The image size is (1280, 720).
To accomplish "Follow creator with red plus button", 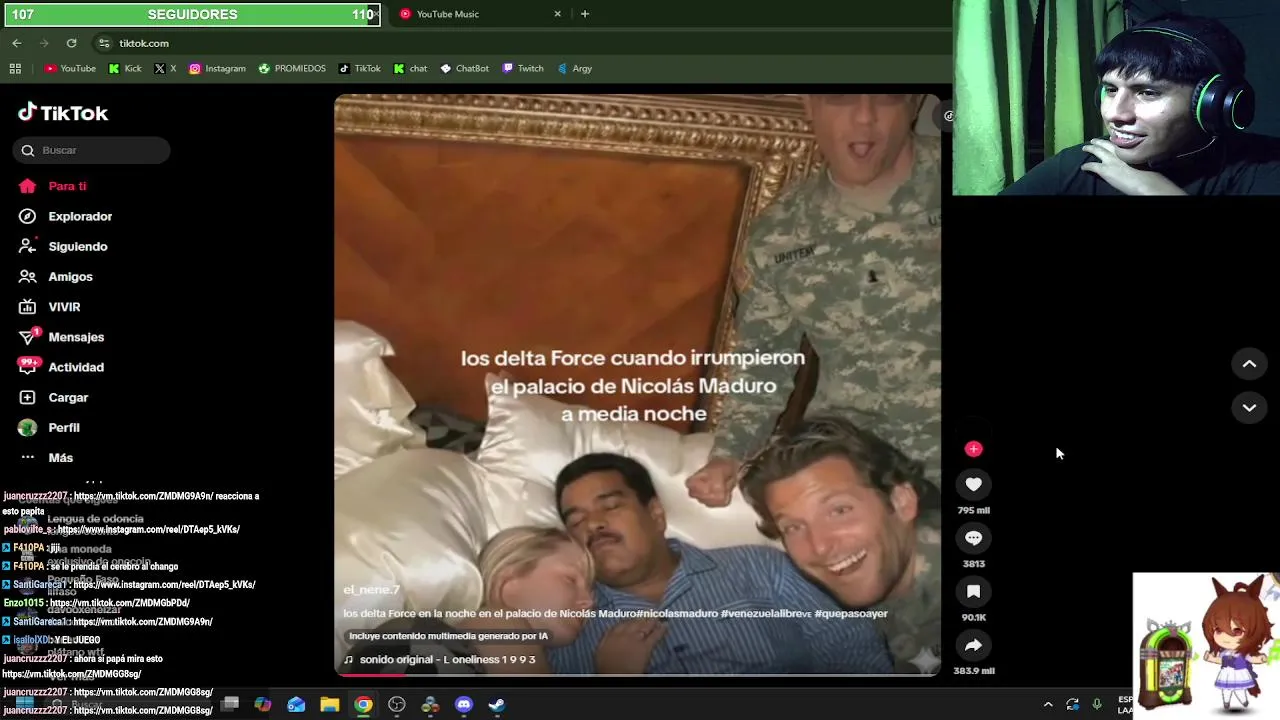I will coord(973,449).
